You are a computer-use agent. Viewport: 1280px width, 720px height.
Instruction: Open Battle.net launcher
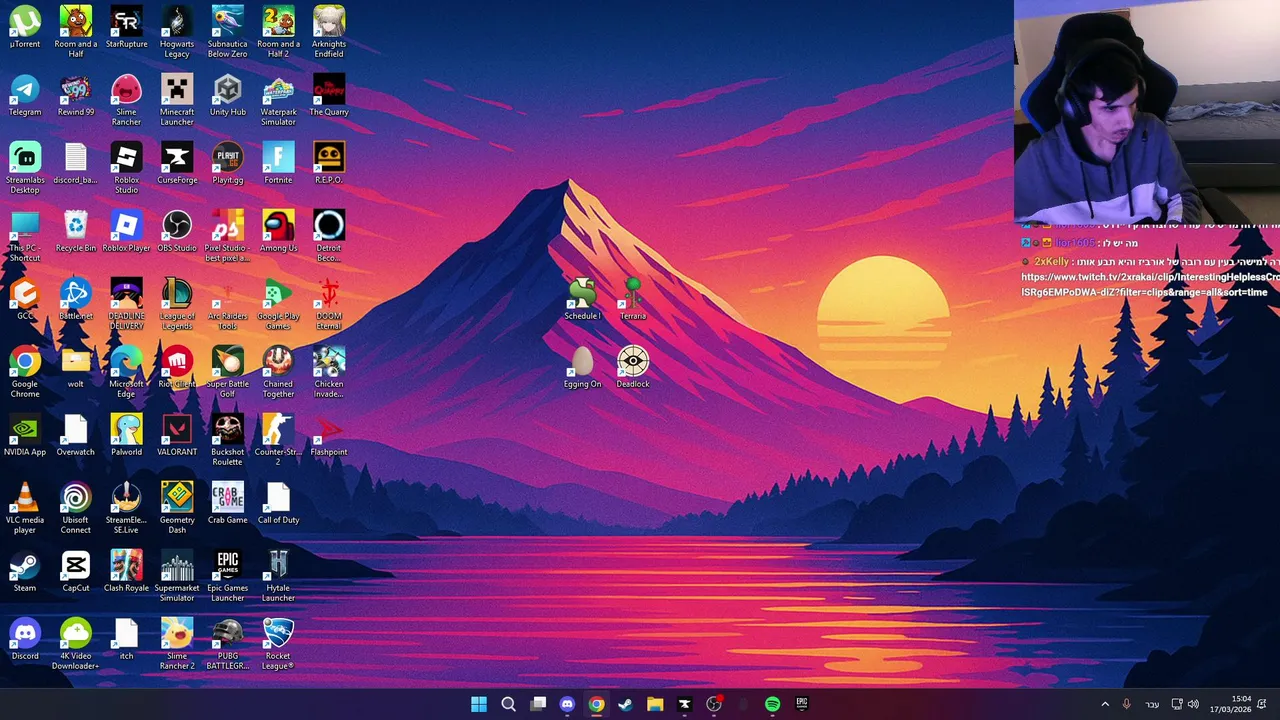(x=76, y=300)
